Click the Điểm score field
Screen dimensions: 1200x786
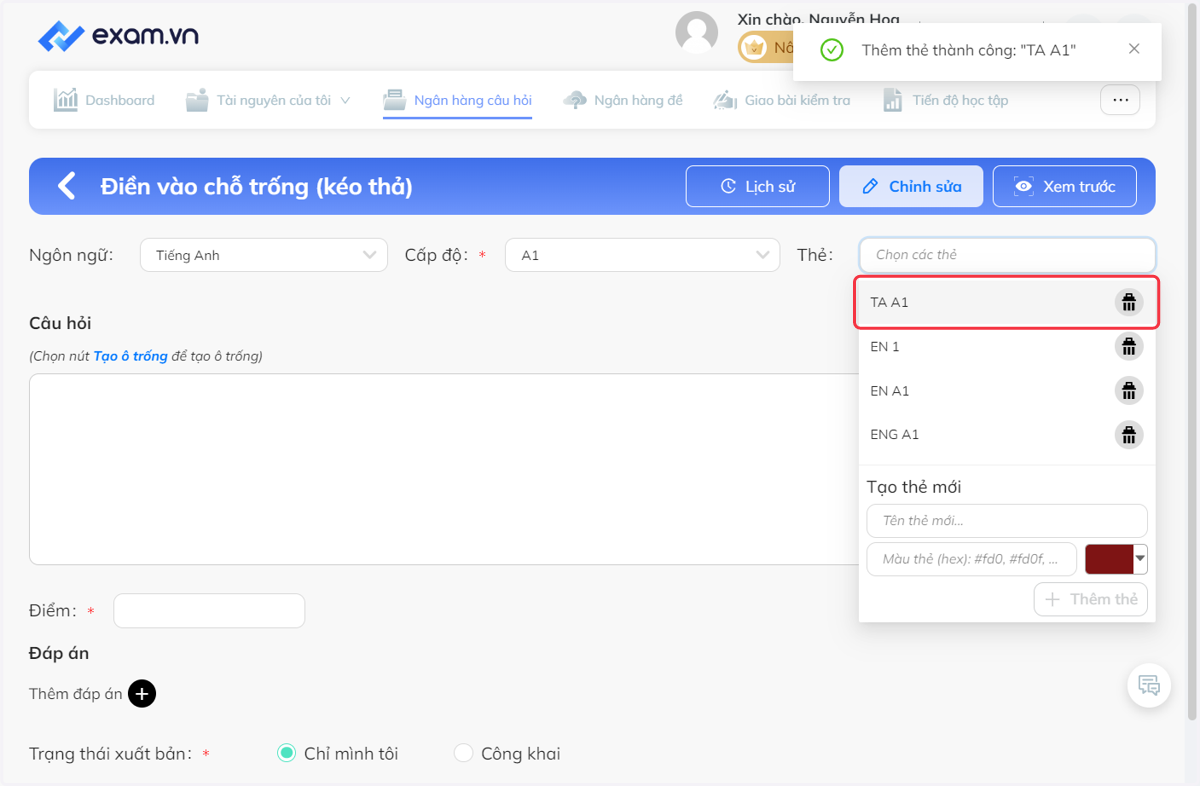(209, 611)
